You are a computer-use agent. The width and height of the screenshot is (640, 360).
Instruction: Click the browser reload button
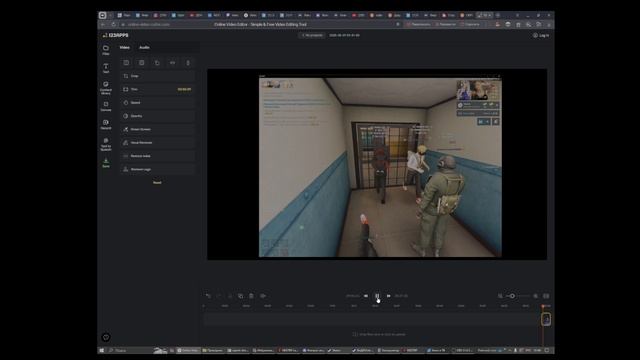(113, 24)
